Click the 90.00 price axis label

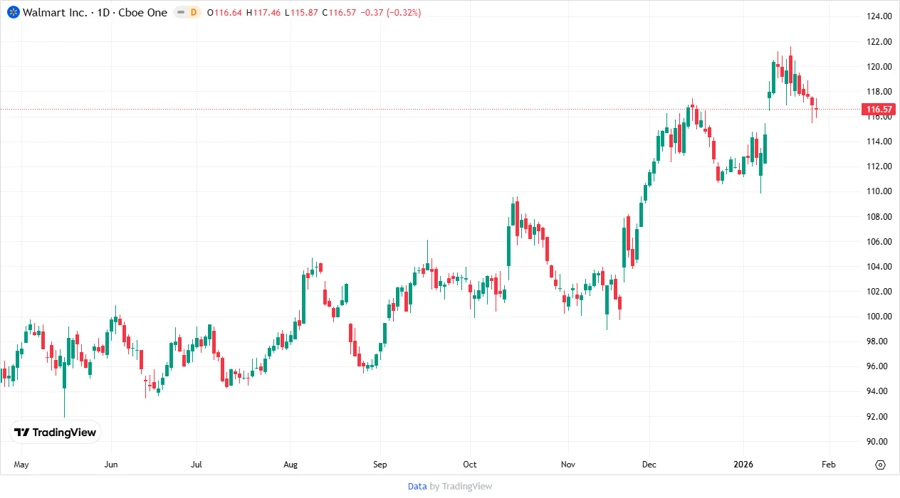879,441
